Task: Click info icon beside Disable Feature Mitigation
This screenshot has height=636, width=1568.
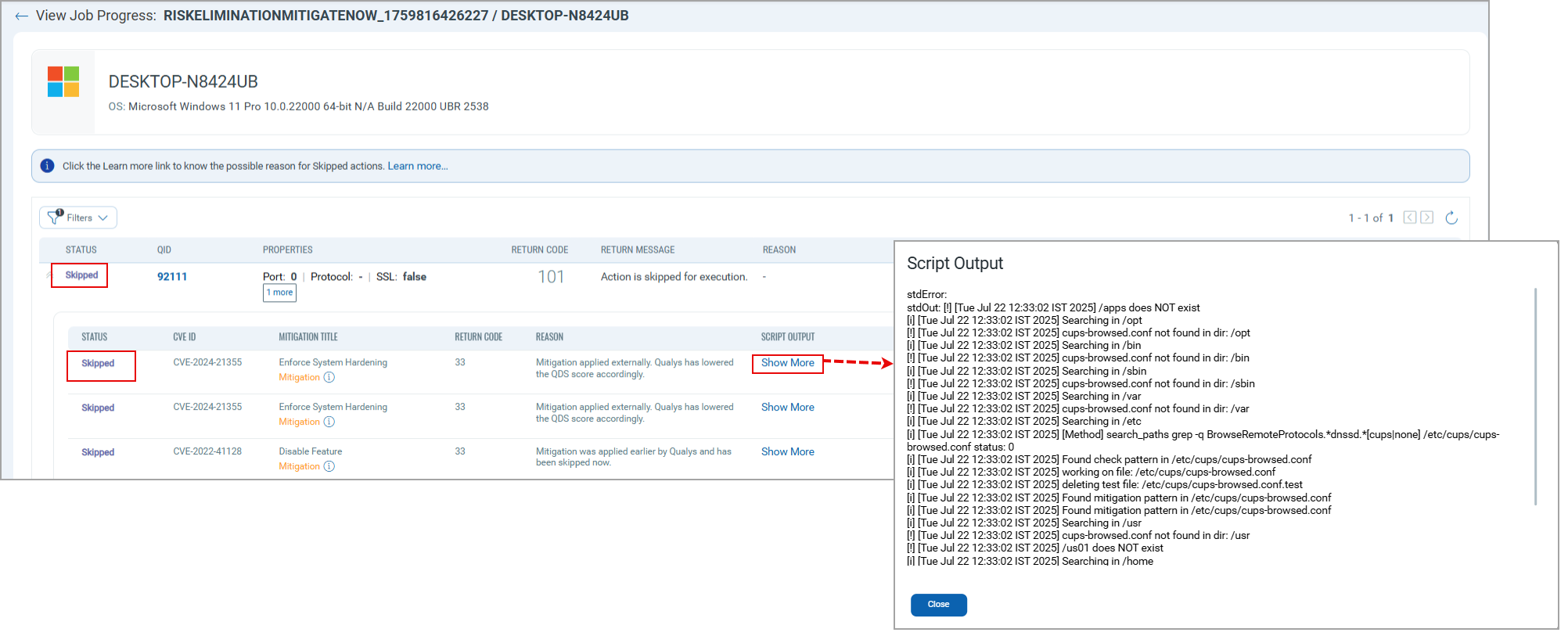Action: pyautogui.click(x=329, y=466)
